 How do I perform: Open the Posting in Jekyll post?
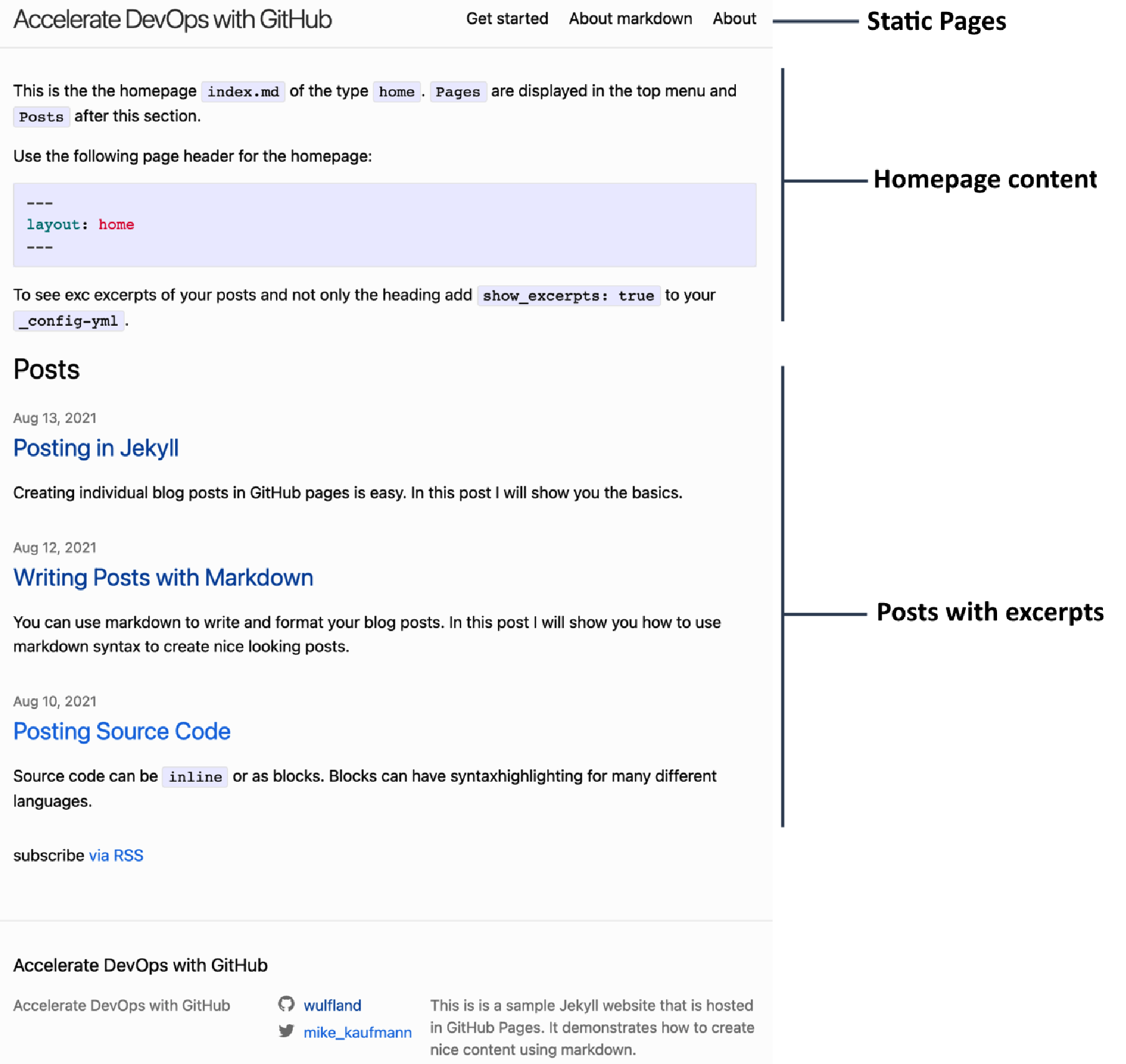[x=96, y=448]
